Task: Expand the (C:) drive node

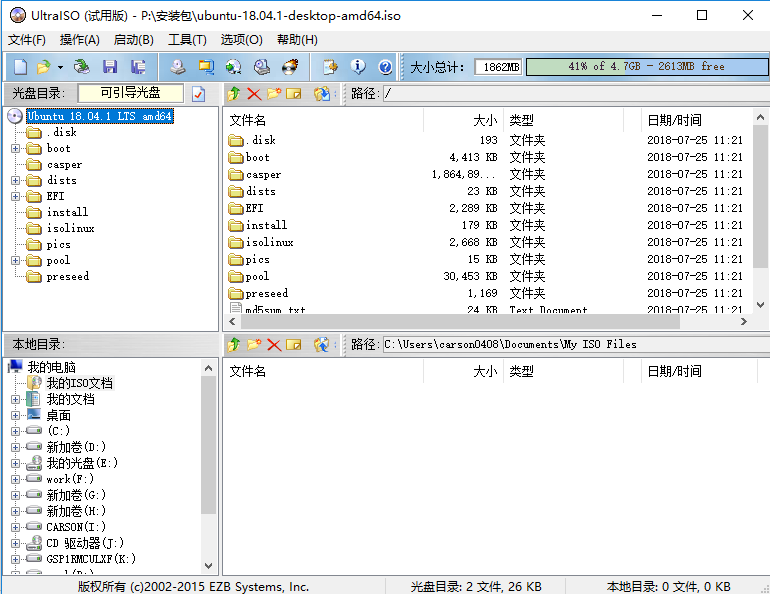Action: click(x=15, y=431)
